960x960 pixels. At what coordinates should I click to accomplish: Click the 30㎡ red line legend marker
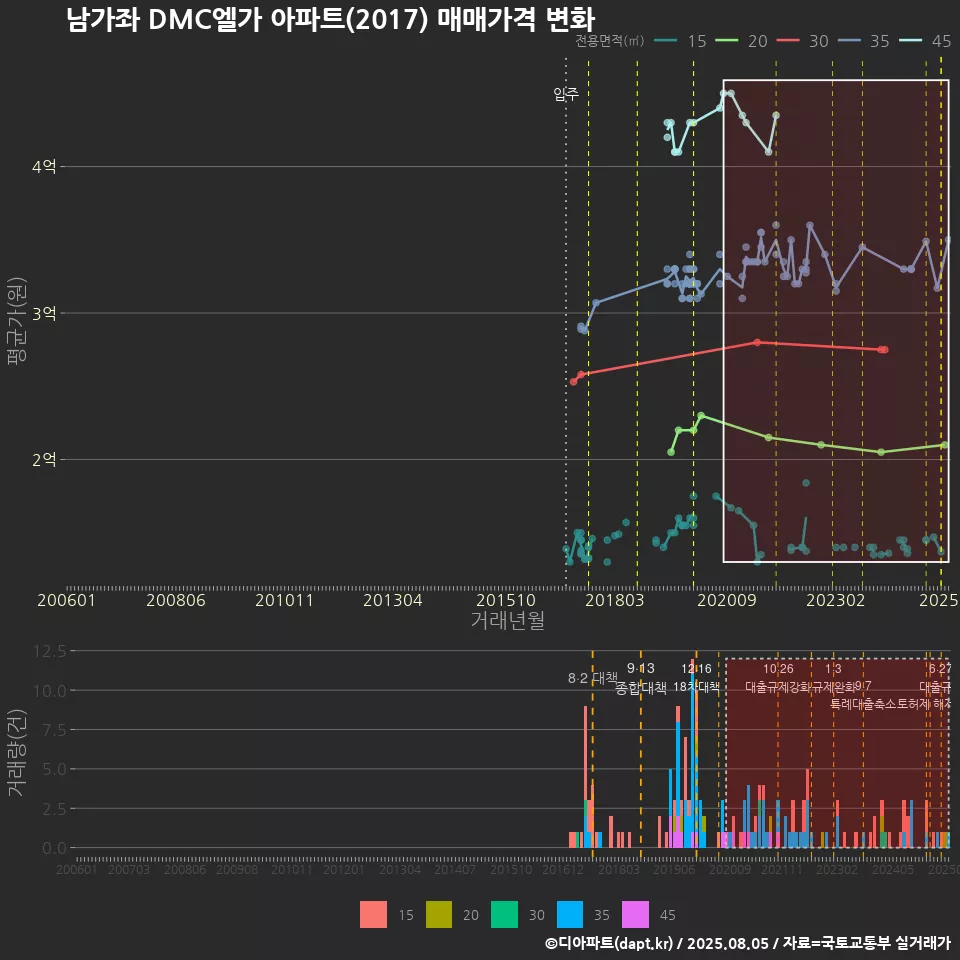coord(788,41)
